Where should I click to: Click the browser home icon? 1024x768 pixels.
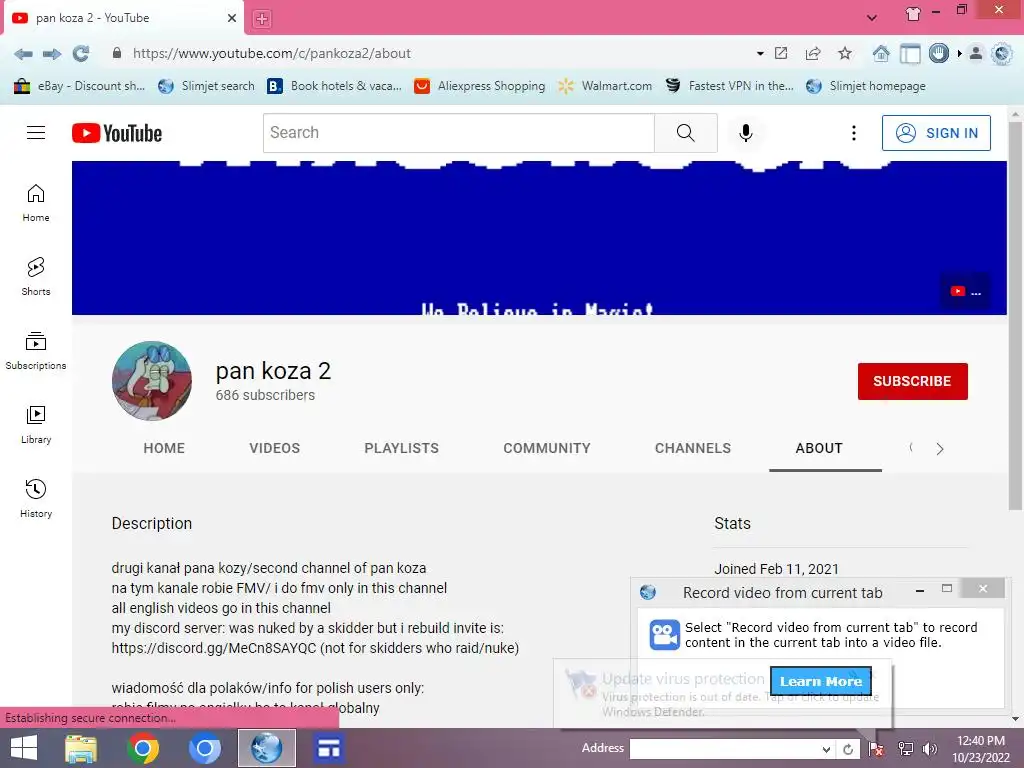click(x=881, y=53)
